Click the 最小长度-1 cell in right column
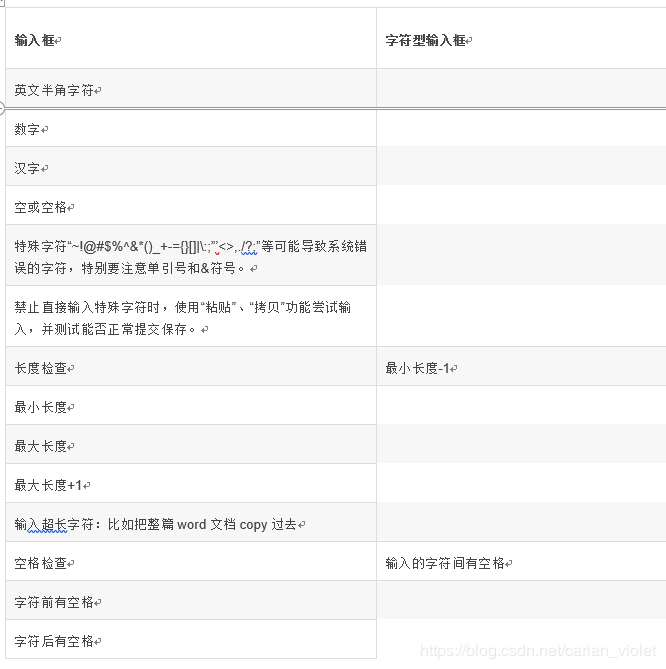This screenshot has width=666, height=669. click(x=419, y=368)
